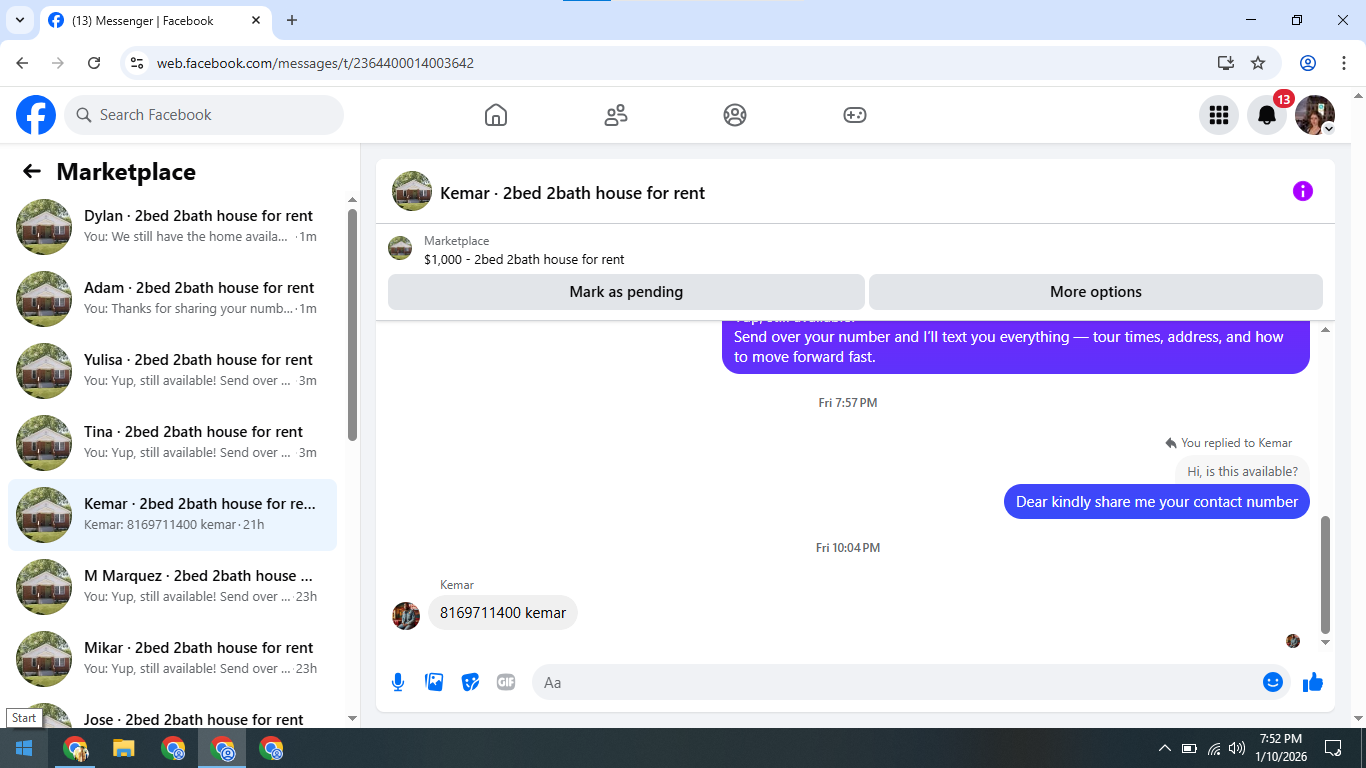Click the listing thumbnail beside Marketplace label
The height and width of the screenshot is (768, 1366).
[400, 248]
